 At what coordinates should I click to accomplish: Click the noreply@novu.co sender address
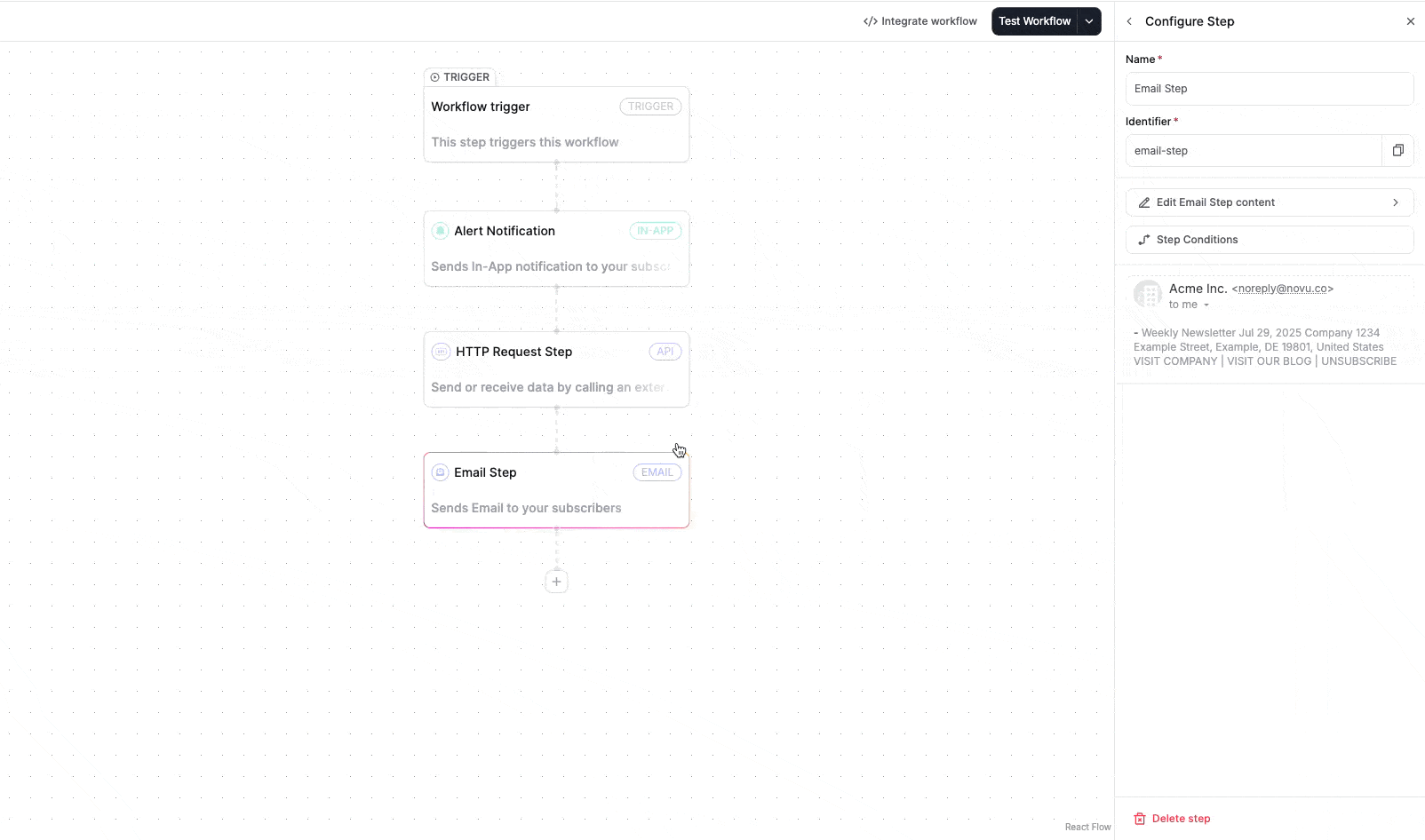pyautogui.click(x=1282, y=288)
